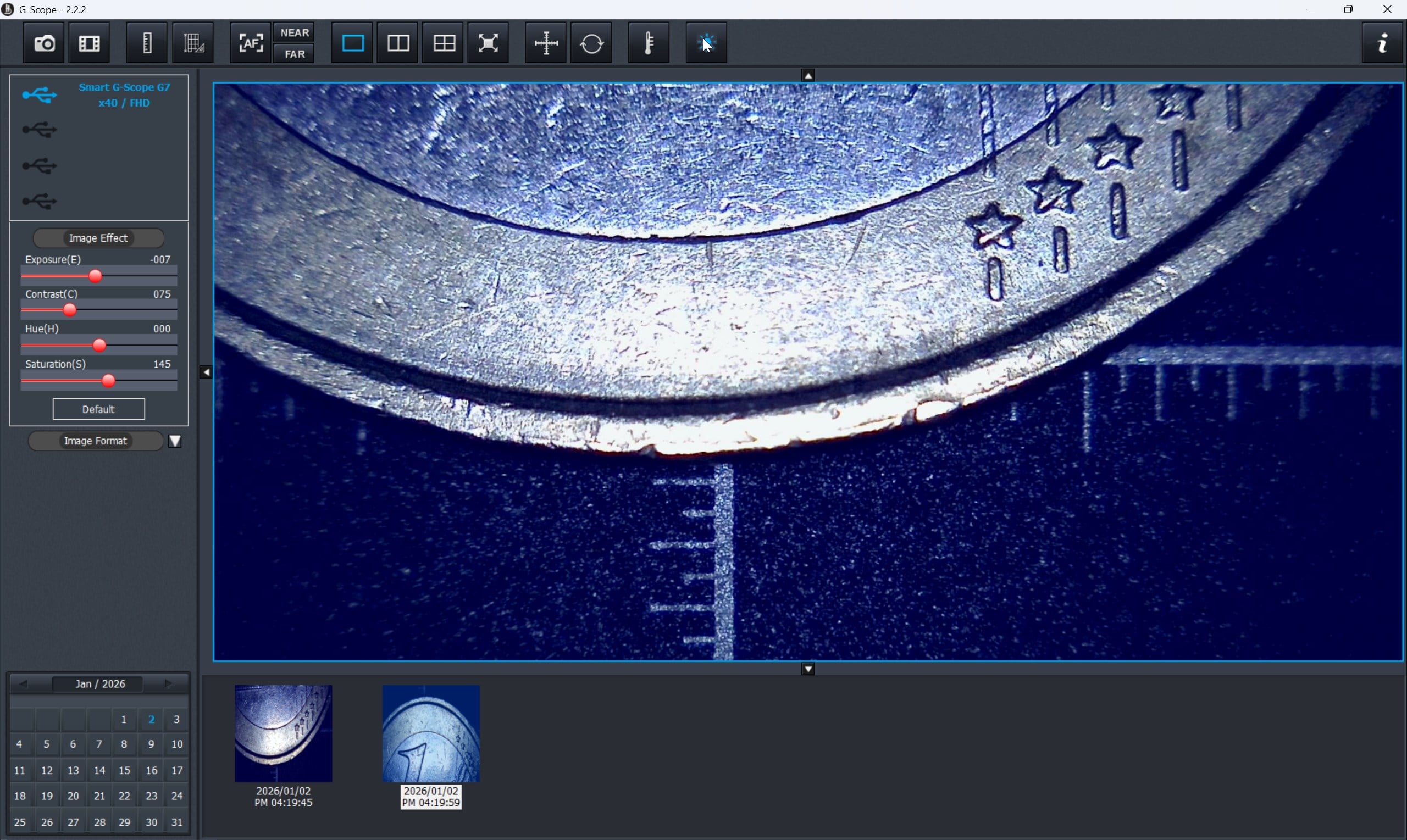Open the info icon at top right
Viewport: 1407px width, 840px height.
[x=1382, y=43]
